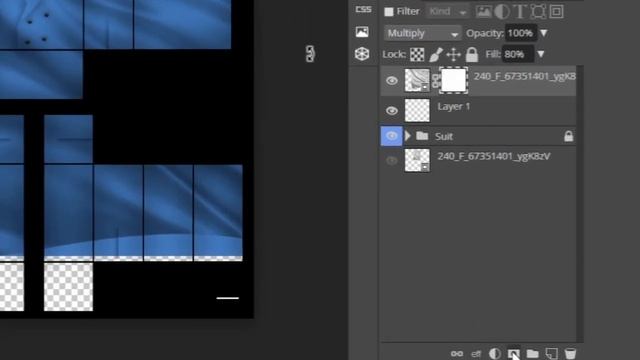Select 'Layer 1' layer name

click(x=453, y=107)
